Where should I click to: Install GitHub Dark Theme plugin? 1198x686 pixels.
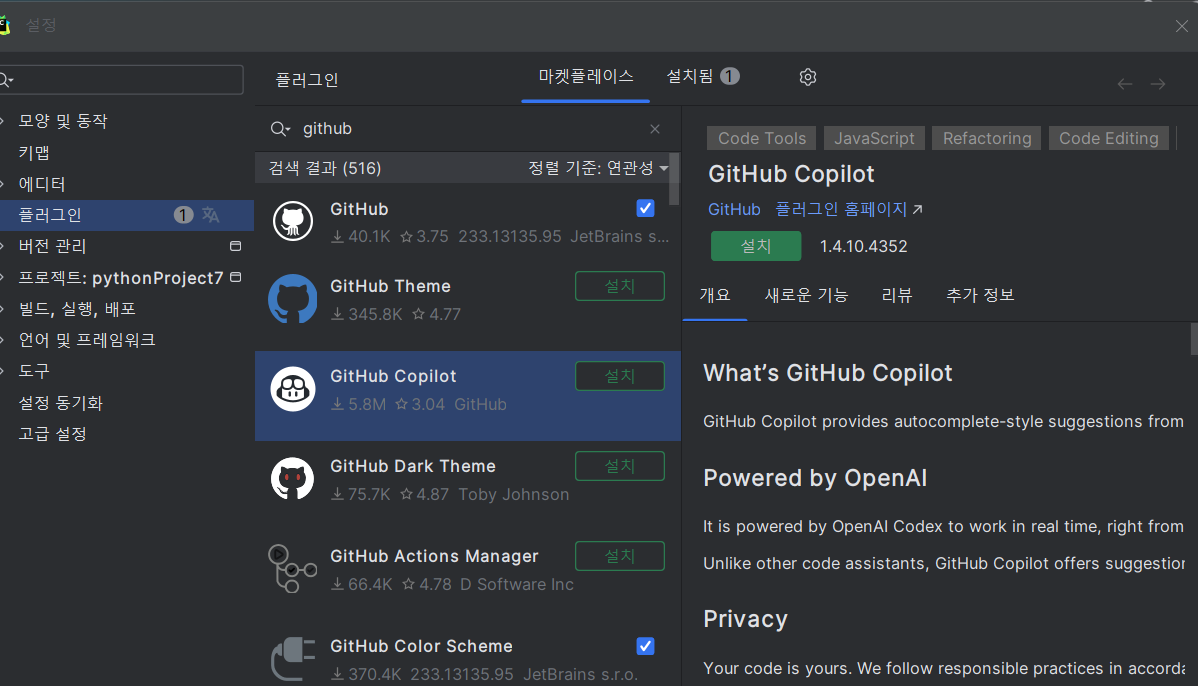tap(620, 466)
